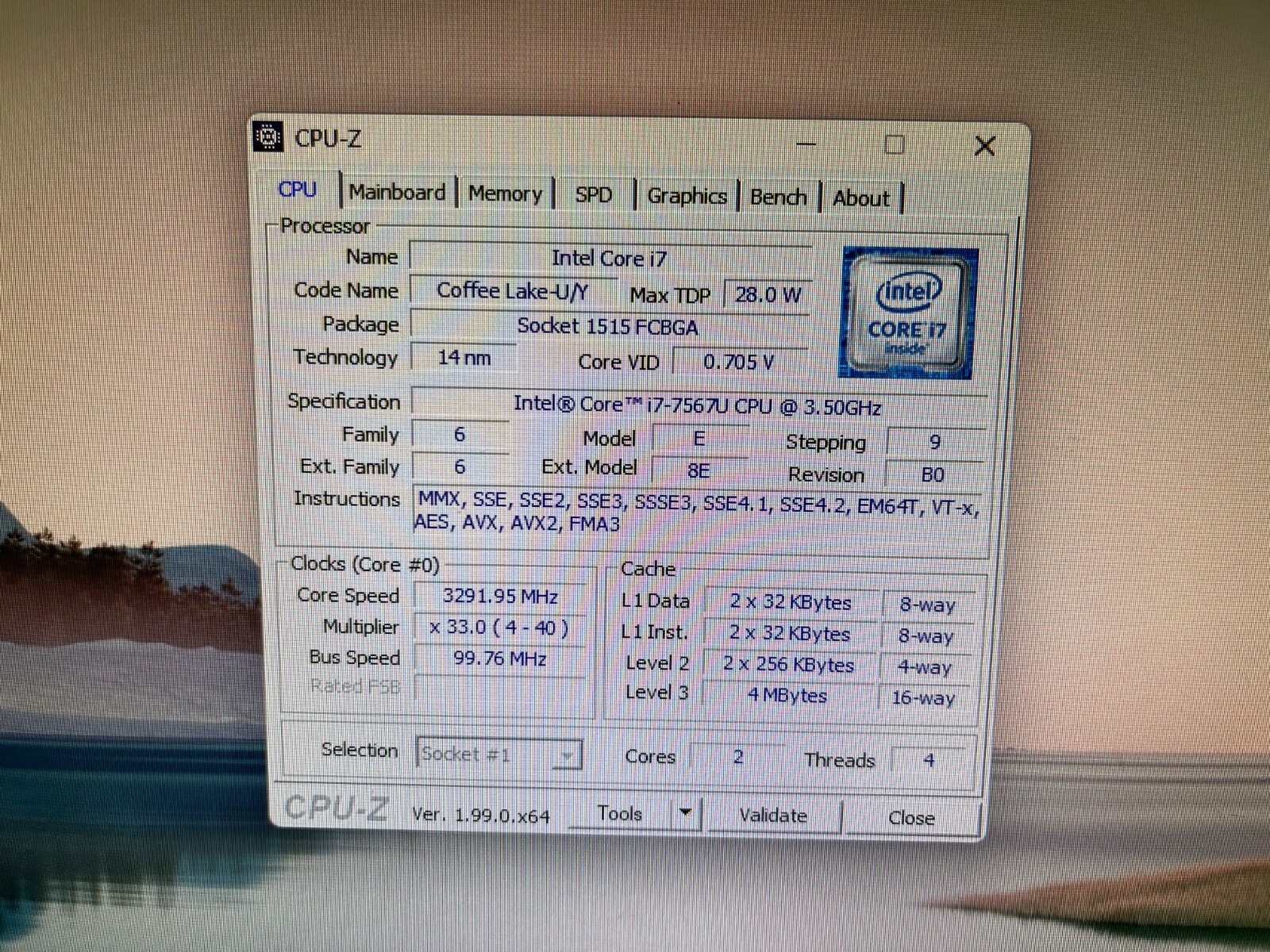Click the Model value 'E'
The height and width of the screenshot is (952, 1270).
click(x=698, y=439)
